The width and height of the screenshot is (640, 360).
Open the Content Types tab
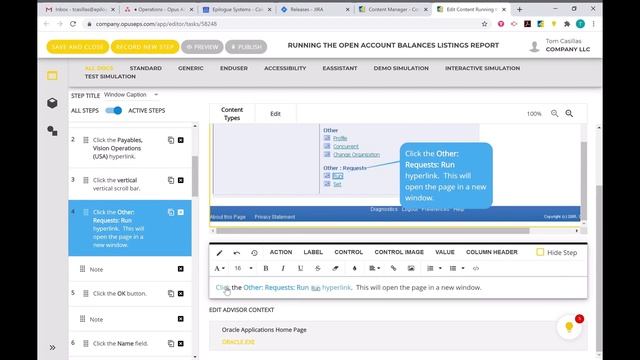(232, 113)
